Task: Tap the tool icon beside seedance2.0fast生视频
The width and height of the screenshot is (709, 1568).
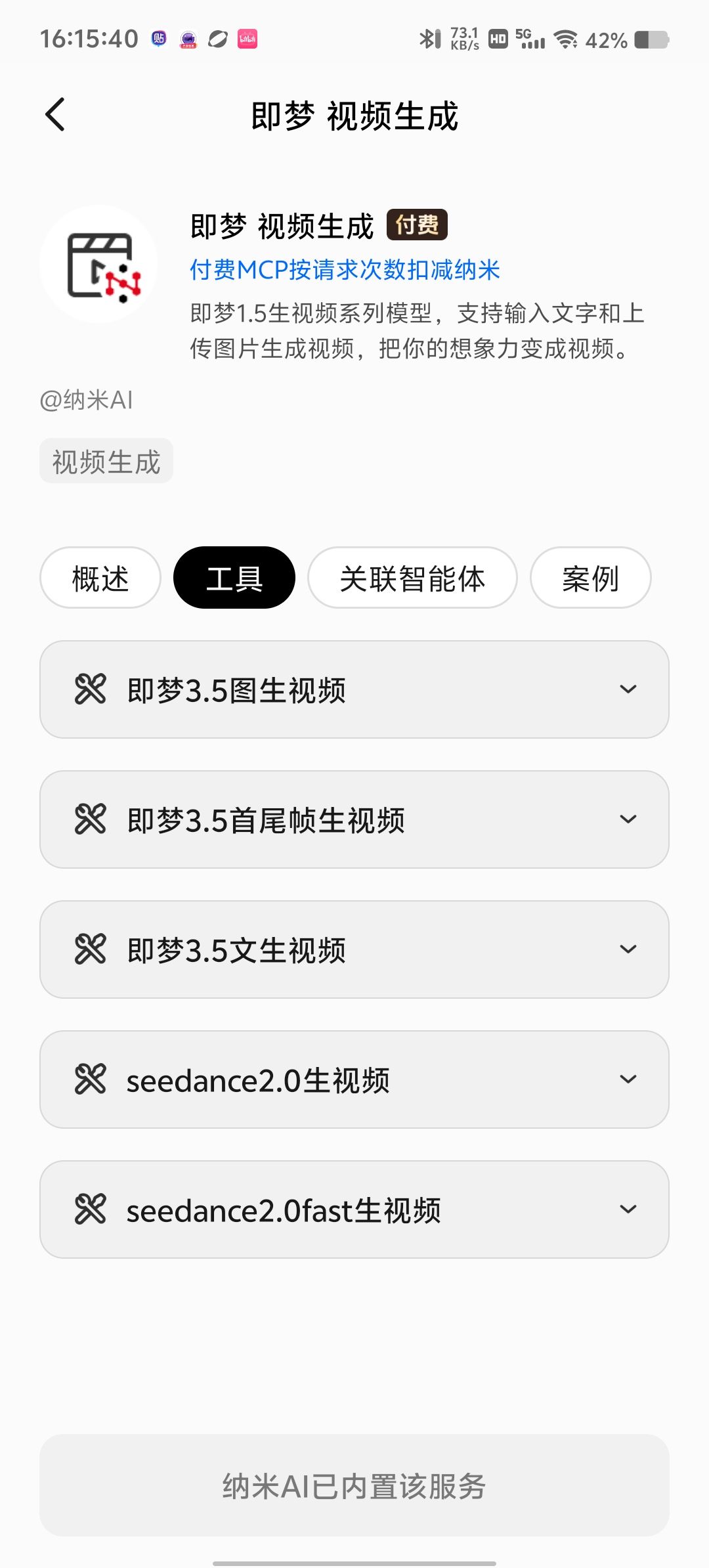Action: pos(90,1209)
